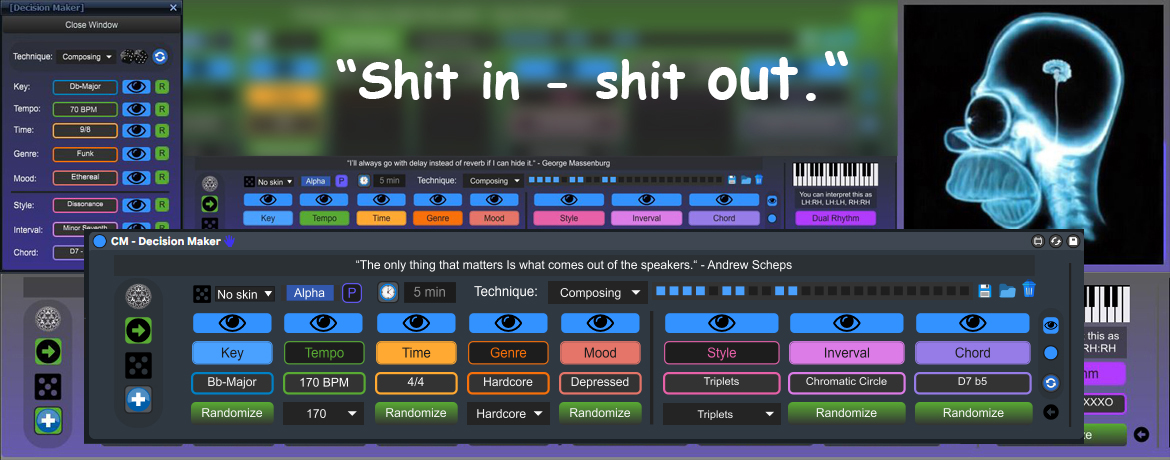
Task: Toggle the eye above the Key column
Action: click(232, 322)
